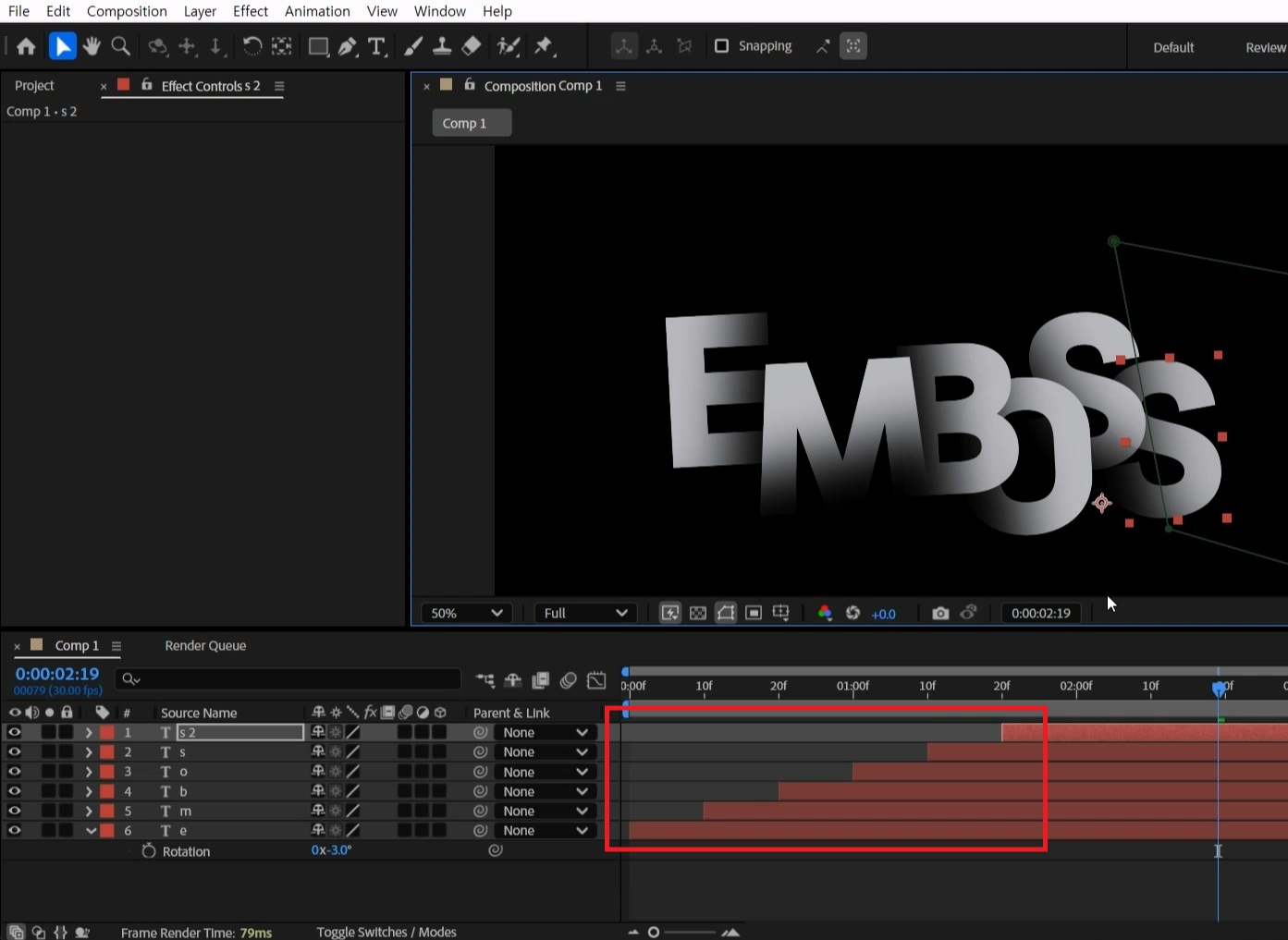Viewport: 1288px width, 940px height.
Task: Open the 50% magnification dropdown
Action: pyautogui.click(x=467, y=613)
